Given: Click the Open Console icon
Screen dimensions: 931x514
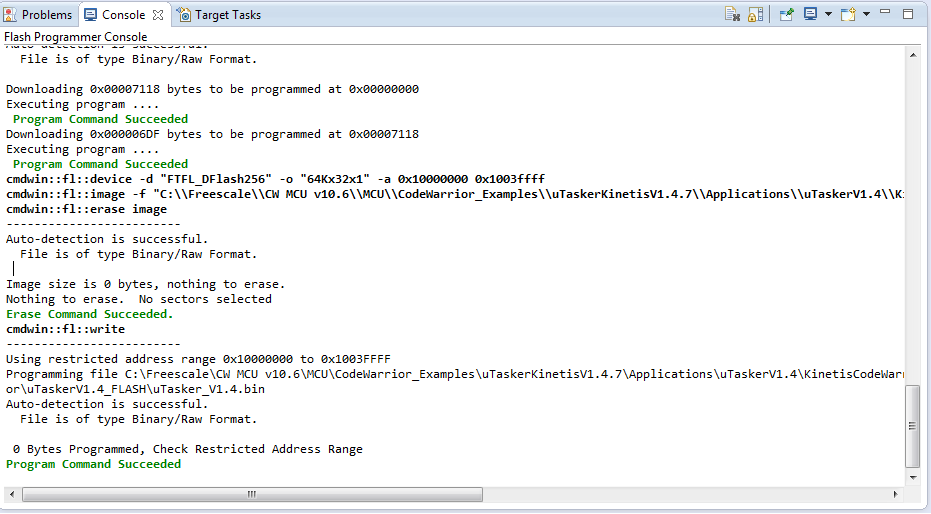Looking at the screenshot, I should pos(847,15).
